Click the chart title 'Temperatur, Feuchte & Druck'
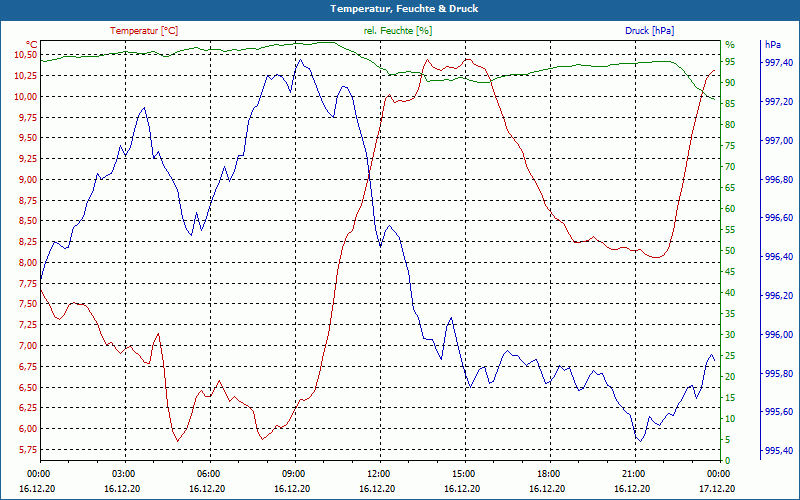This screenshot has width=800, height=500. tap(404, 9)
